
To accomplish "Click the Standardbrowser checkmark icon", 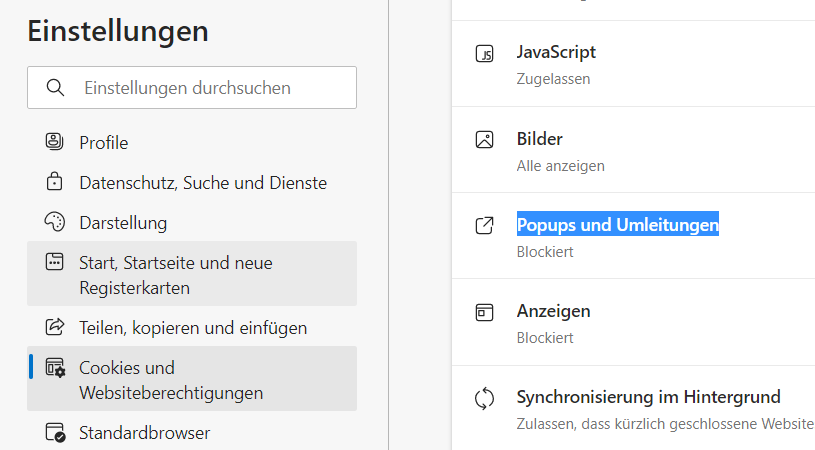I will [55, 432].
